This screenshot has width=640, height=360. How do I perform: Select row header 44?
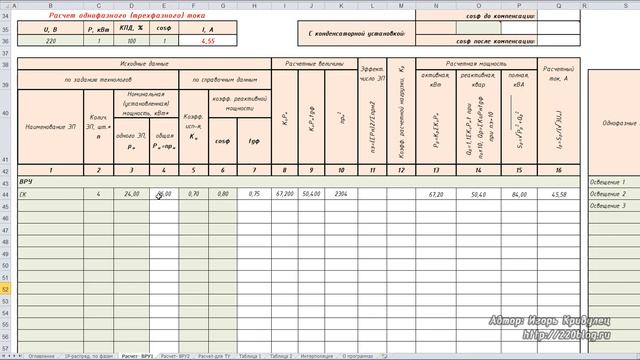click(x=5, y=194)
